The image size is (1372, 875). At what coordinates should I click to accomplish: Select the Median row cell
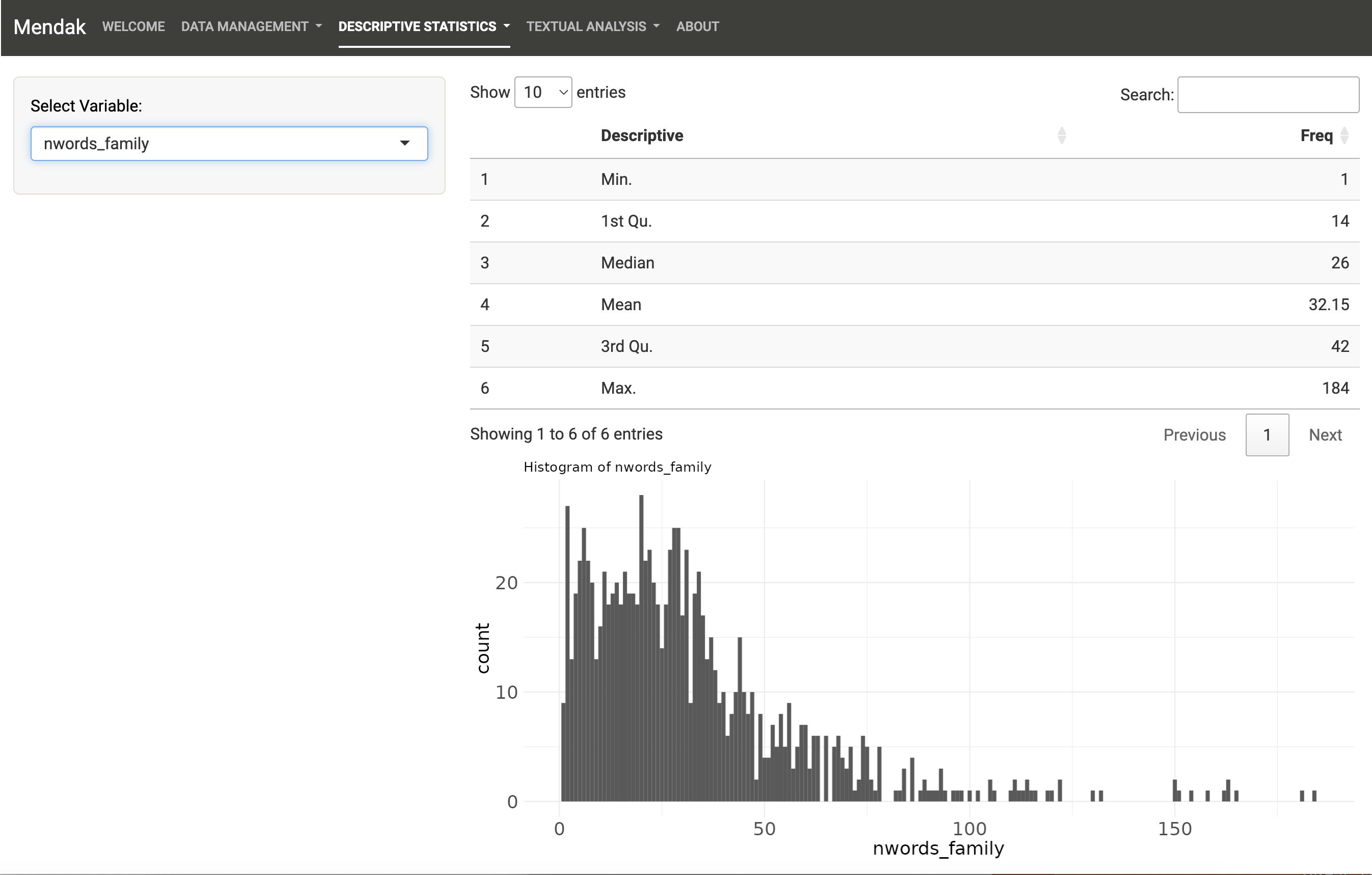tap(627, 263)
